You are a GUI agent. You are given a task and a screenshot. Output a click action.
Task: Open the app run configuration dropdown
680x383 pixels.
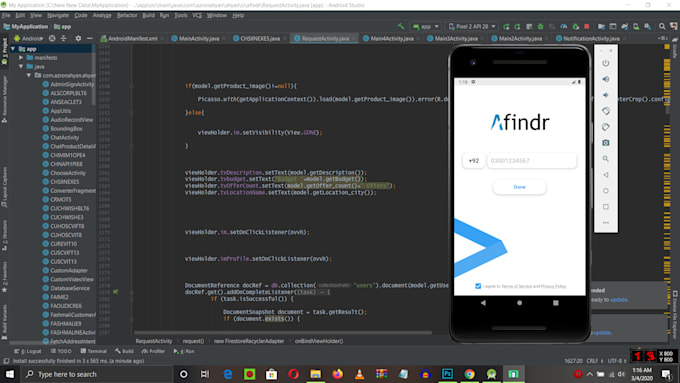pyautogui.click(x=426, y=26)
